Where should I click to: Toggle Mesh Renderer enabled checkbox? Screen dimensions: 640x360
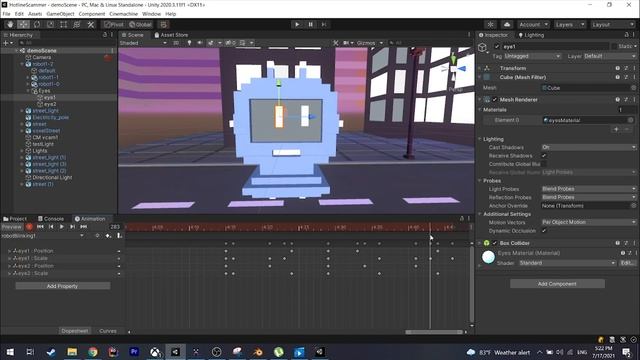tap(495, 100)
